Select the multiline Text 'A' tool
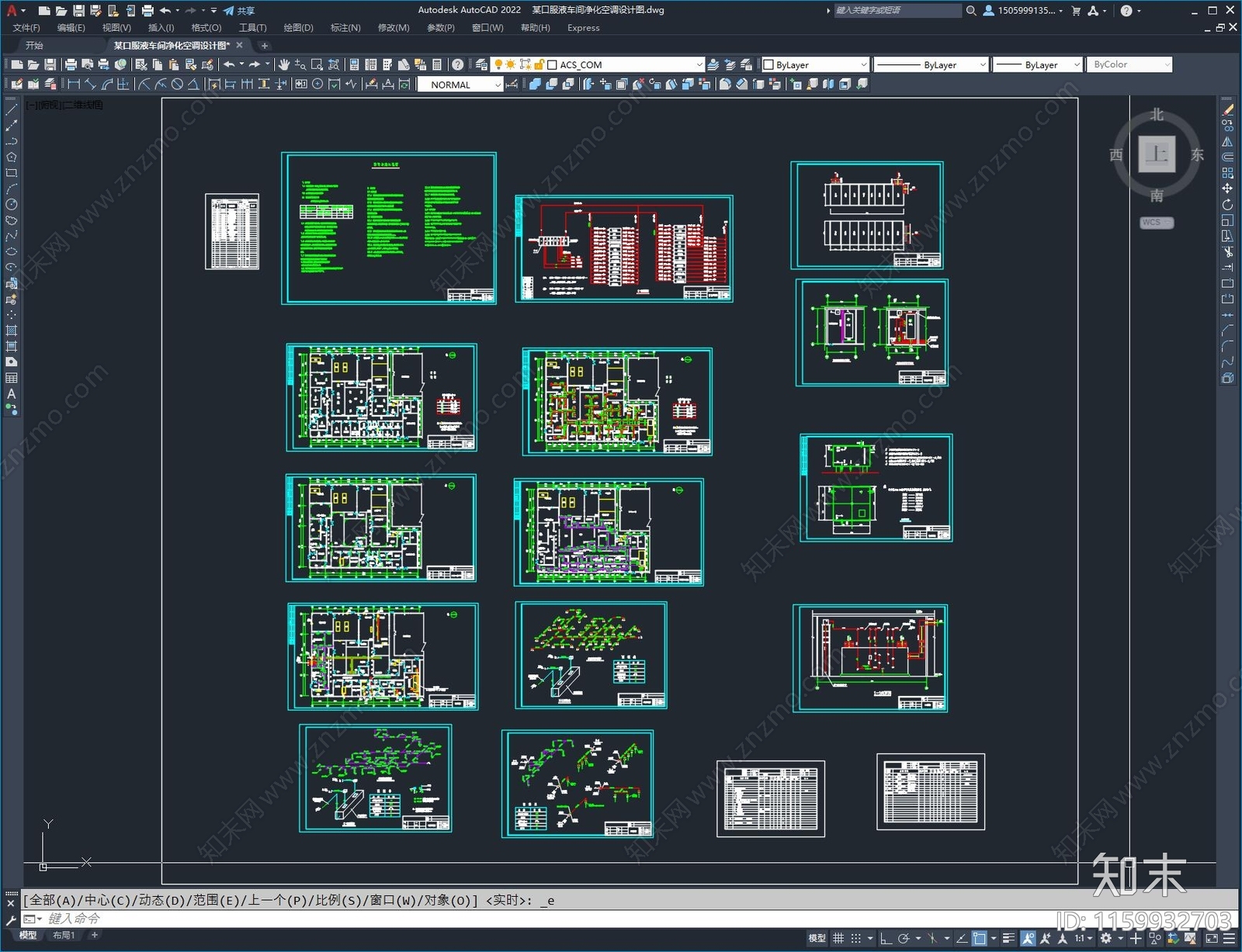This screenshot has height=952, width=1242. click(x=11, y=394)
